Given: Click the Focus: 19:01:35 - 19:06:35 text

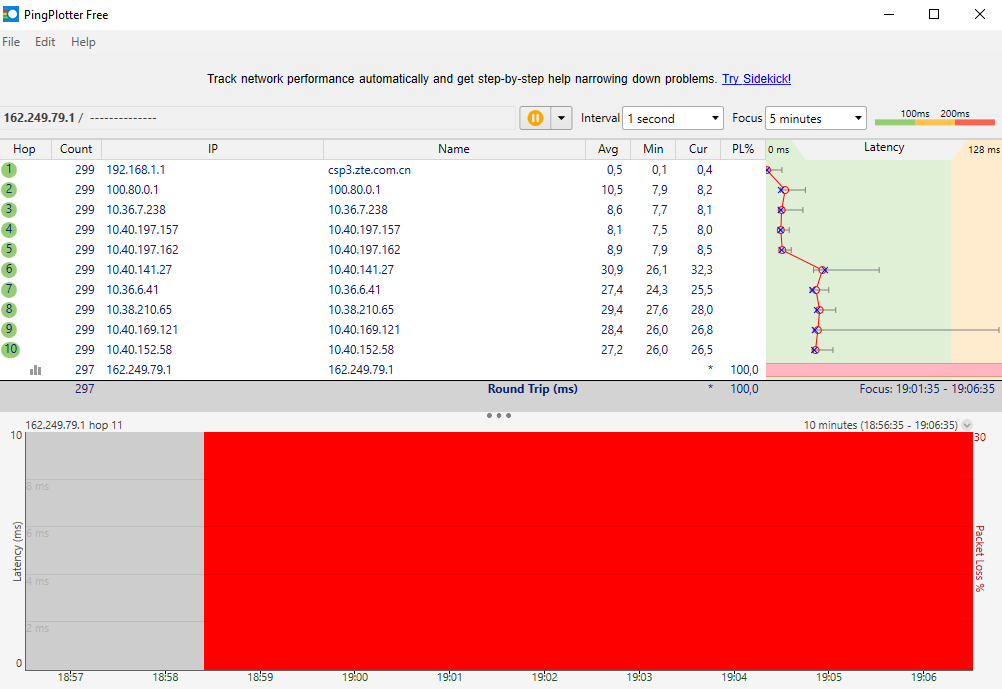Looking at the screenshot, I should click(x=927, y=389).
